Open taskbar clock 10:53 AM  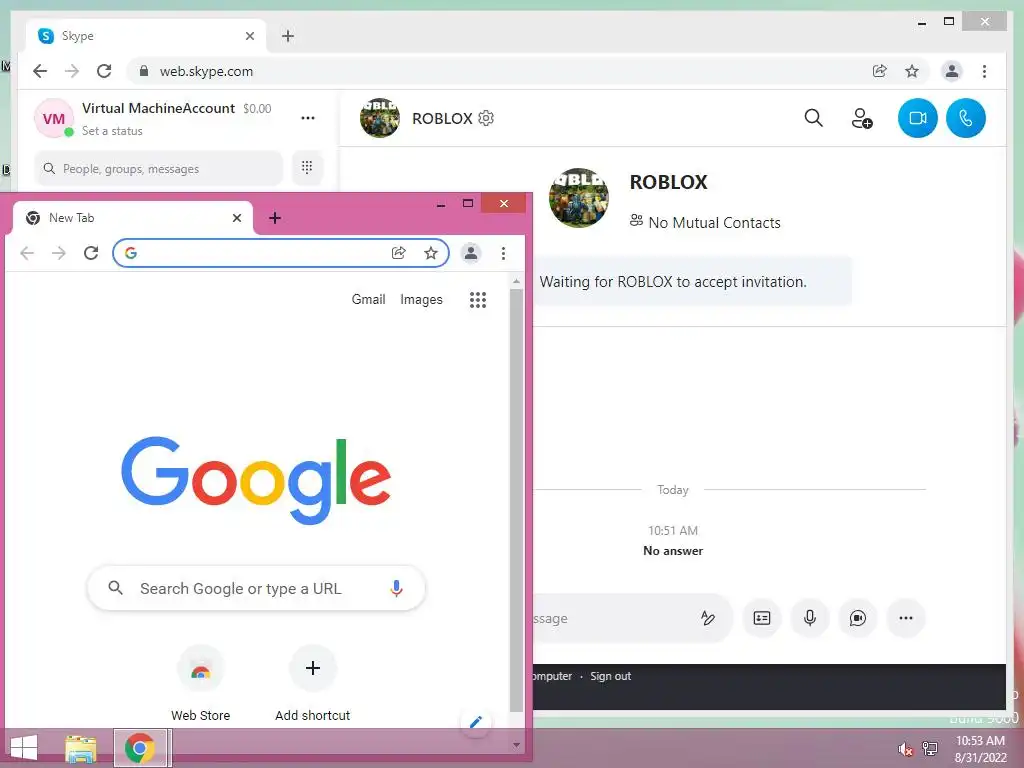pos(980,749)
